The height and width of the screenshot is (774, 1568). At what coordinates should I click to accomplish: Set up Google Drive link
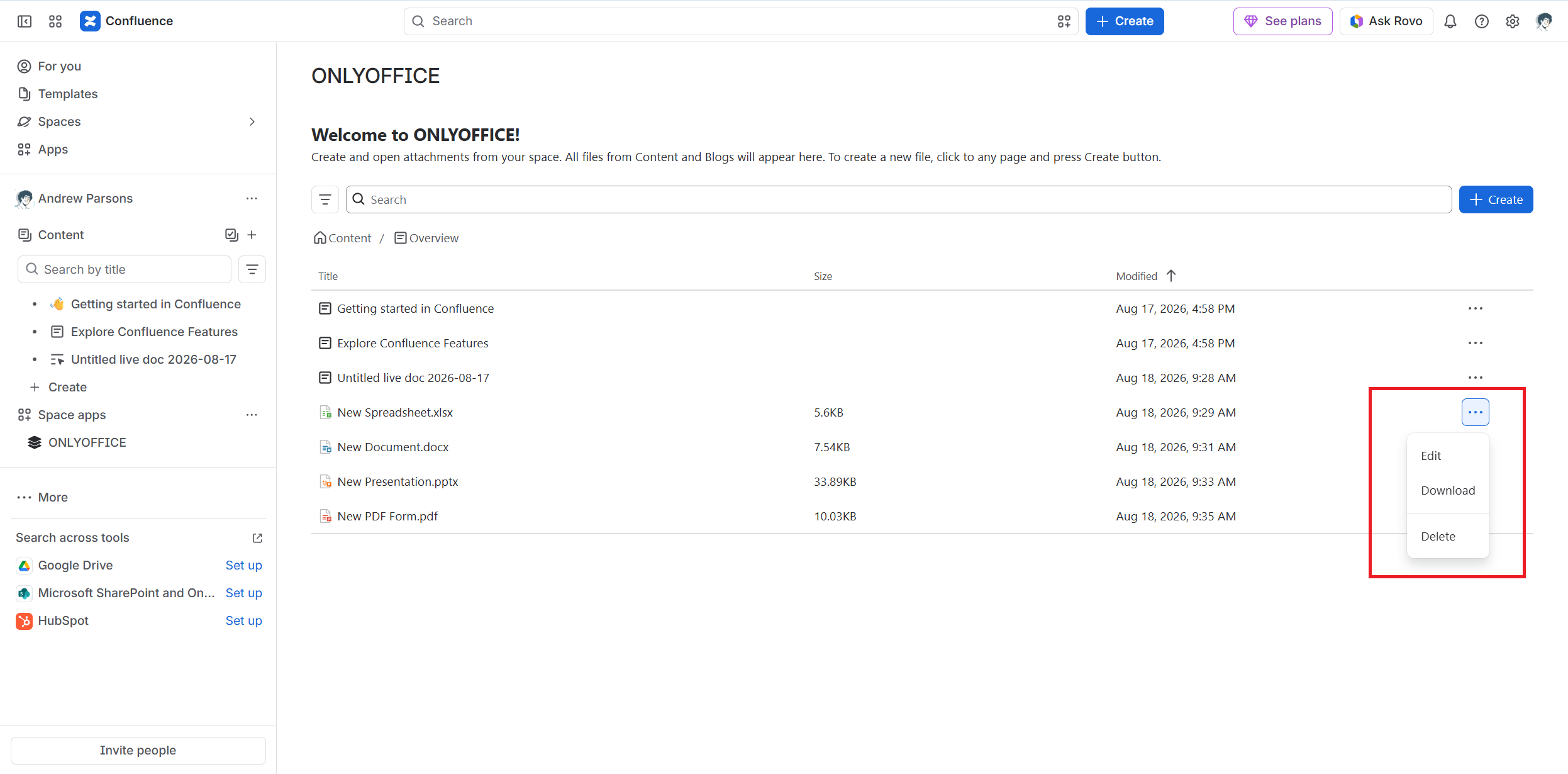coord(243,565)
